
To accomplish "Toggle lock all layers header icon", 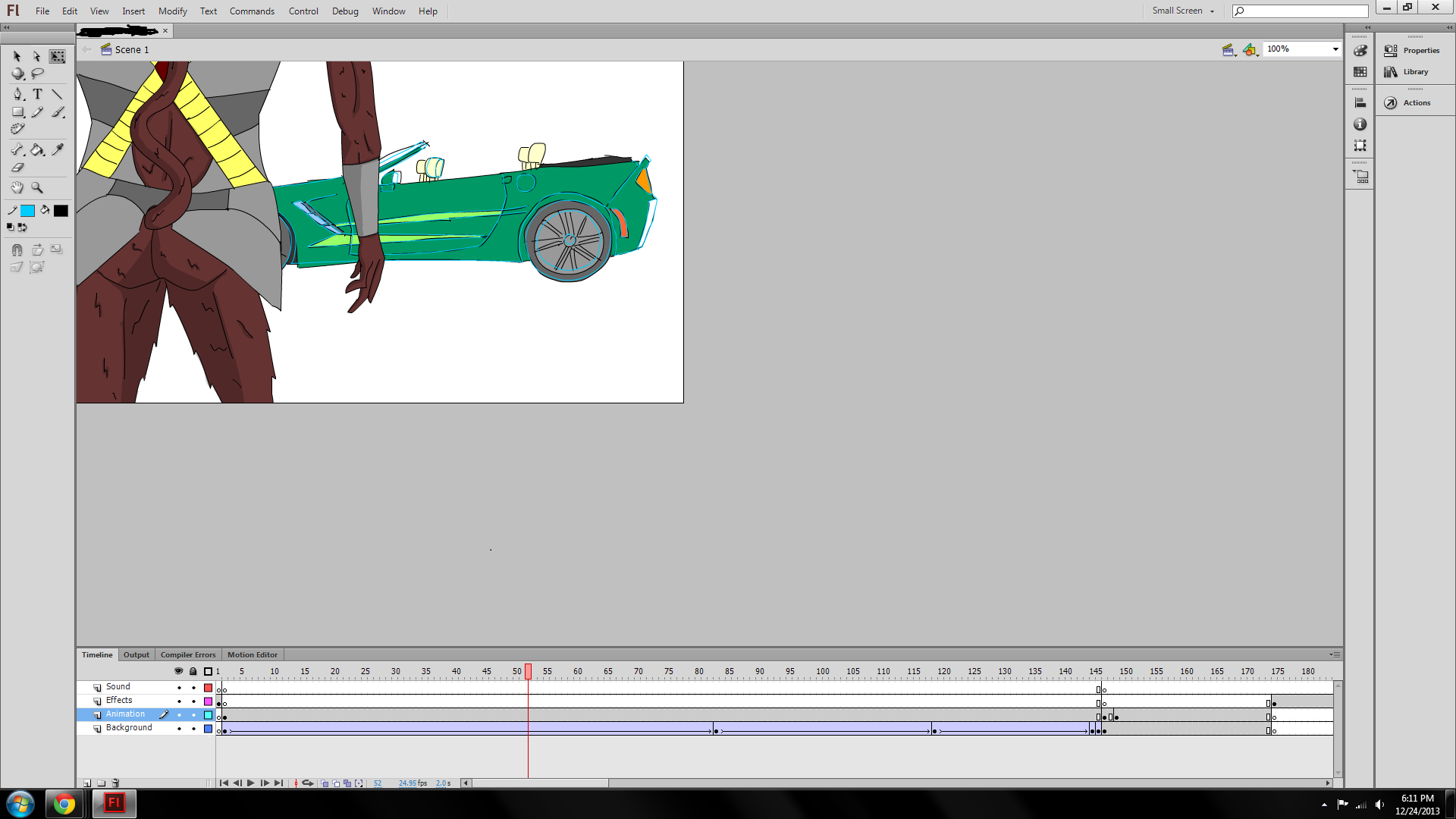I will (193, 671).
